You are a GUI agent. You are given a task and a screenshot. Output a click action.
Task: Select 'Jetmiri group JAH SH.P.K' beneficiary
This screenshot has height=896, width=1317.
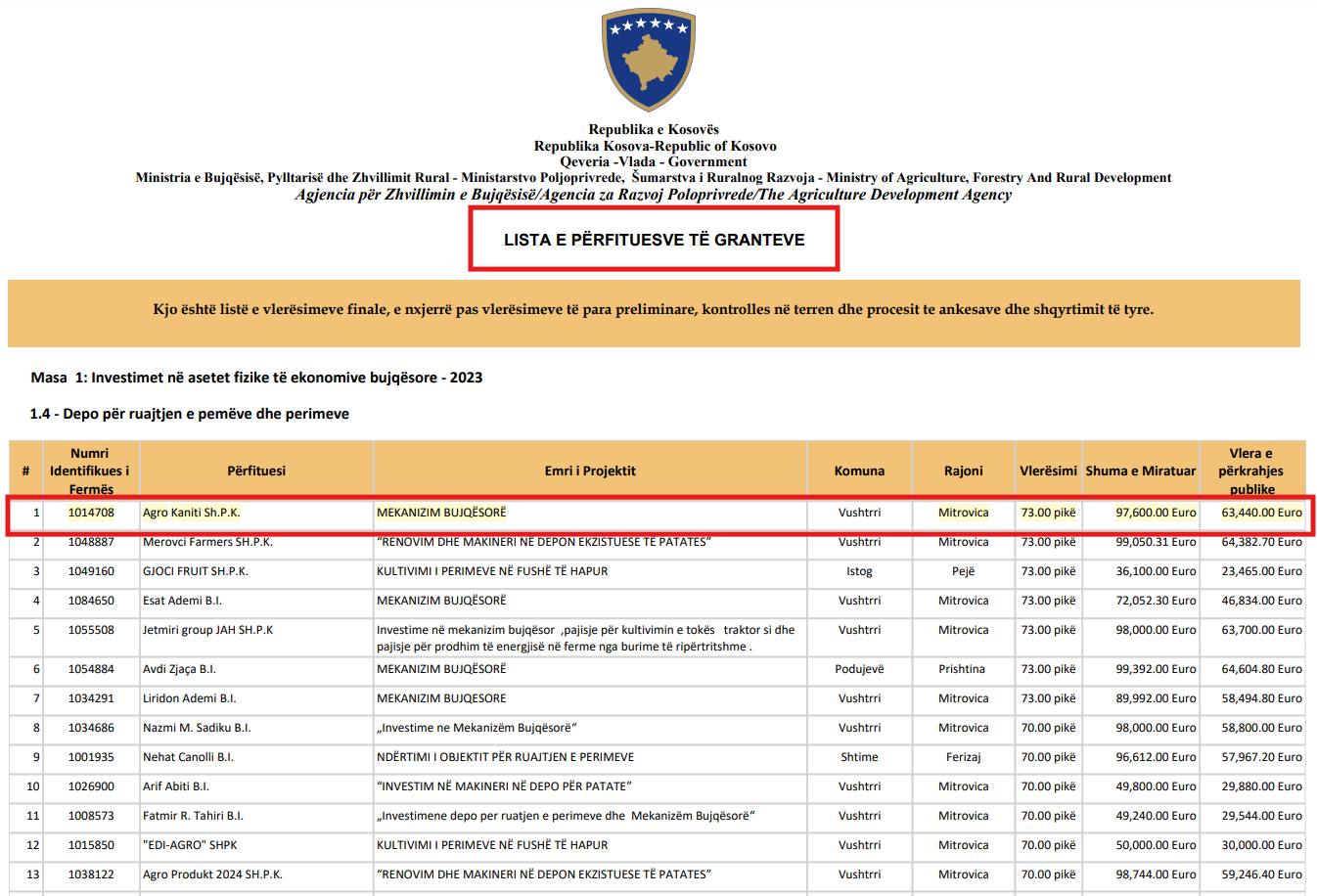click(207, 630)
